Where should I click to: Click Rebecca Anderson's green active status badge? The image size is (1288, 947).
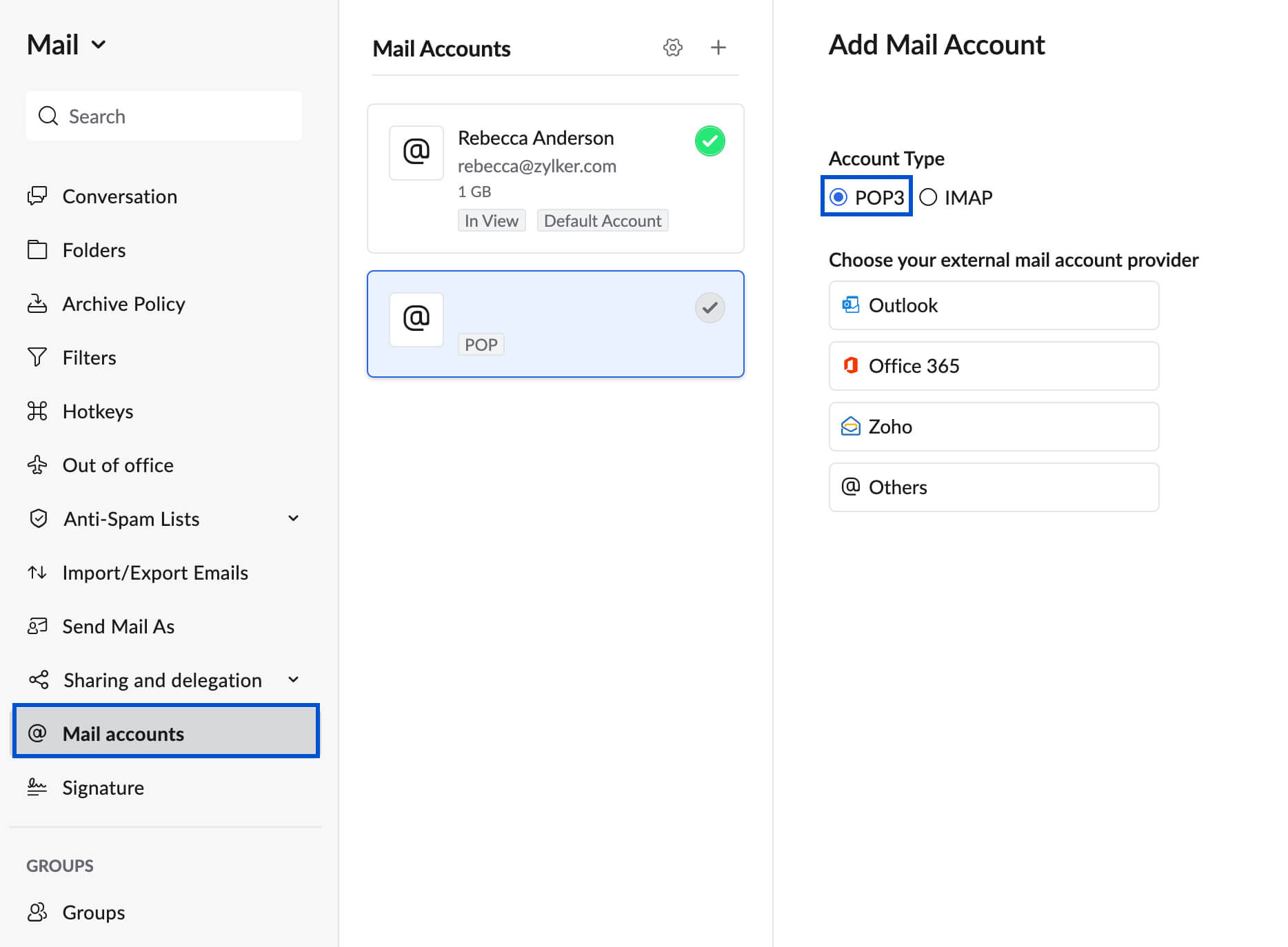710,141
